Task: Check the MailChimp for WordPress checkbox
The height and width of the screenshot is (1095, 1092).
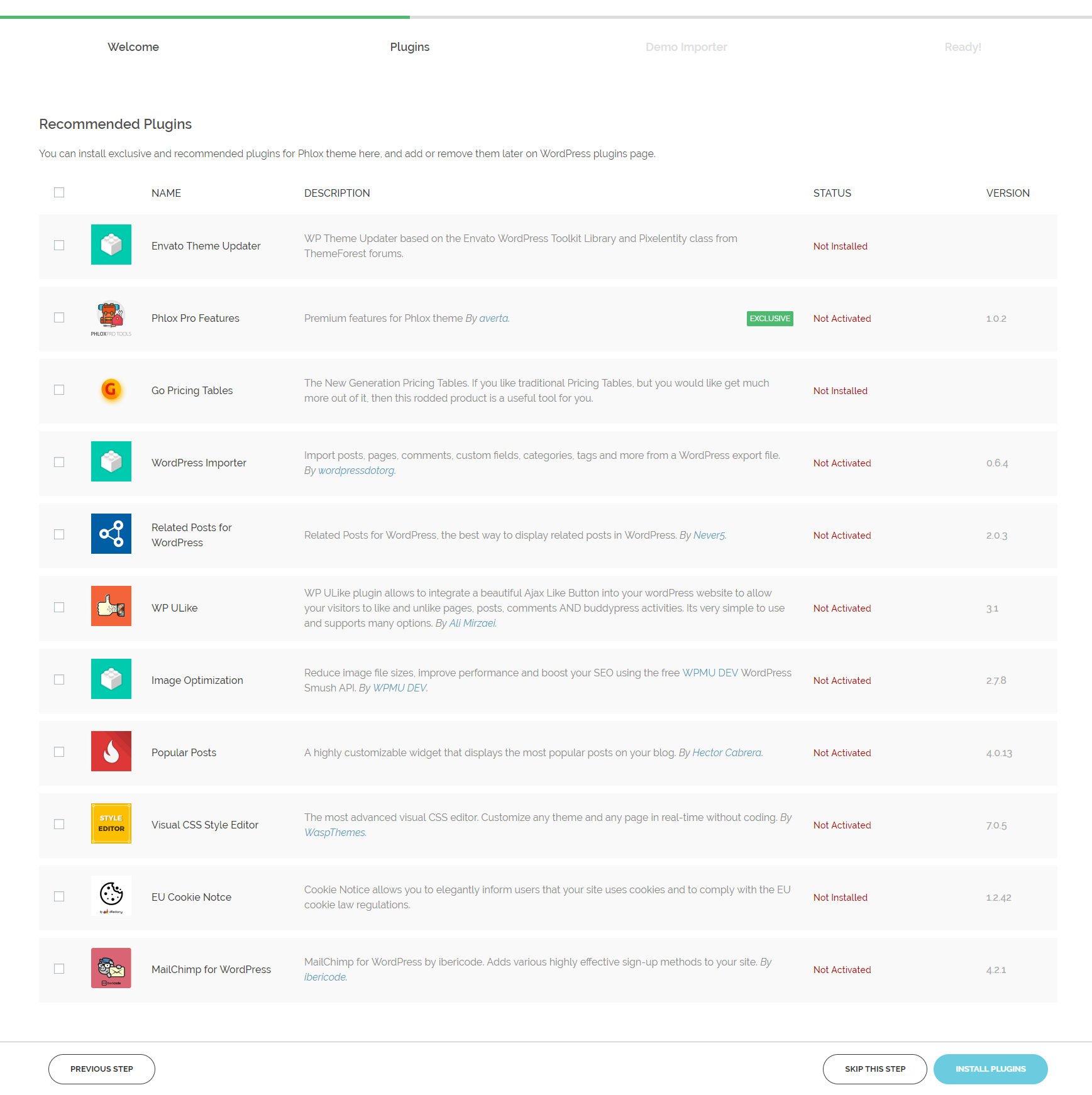Action: click(59, 969)
